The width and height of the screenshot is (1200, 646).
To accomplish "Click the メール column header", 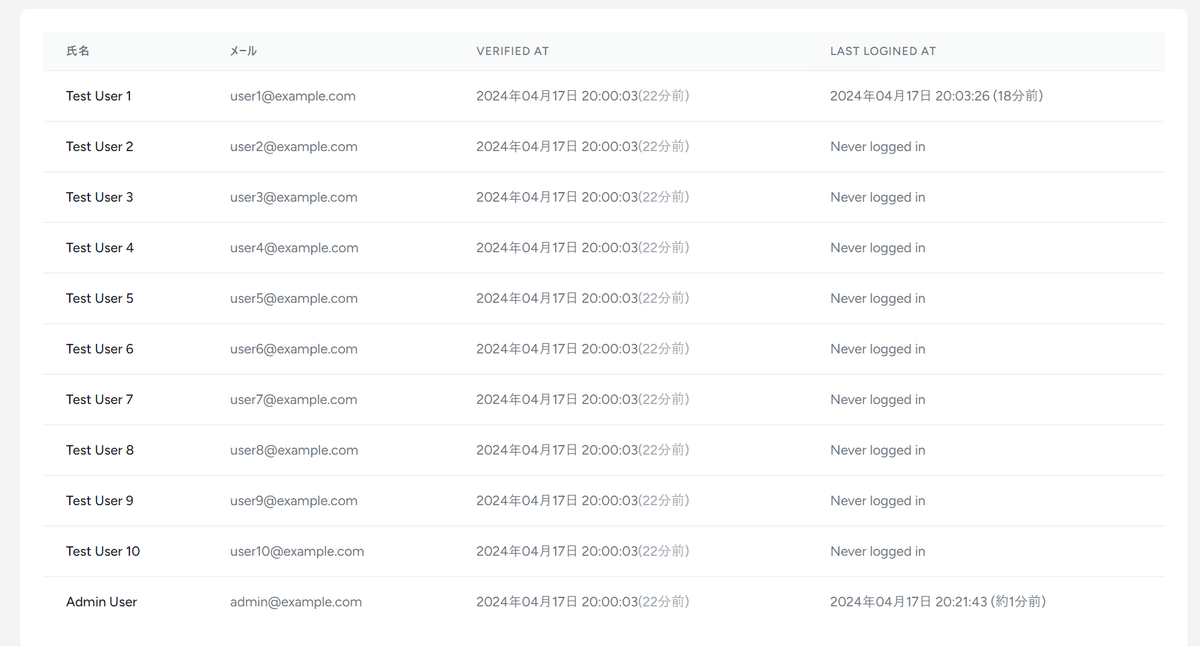I will pos(244,51).
